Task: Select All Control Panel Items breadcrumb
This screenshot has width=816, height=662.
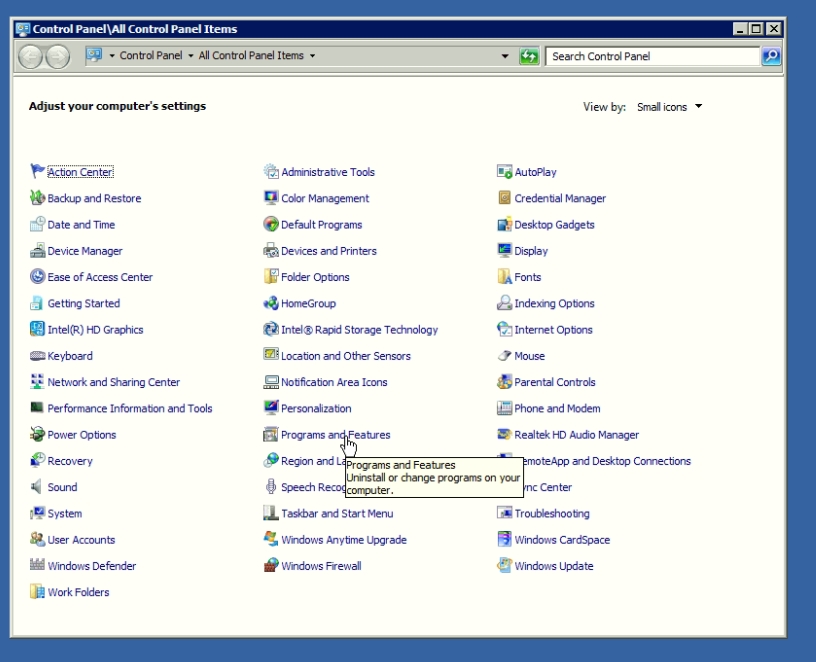Action: [x=251, y=56]
